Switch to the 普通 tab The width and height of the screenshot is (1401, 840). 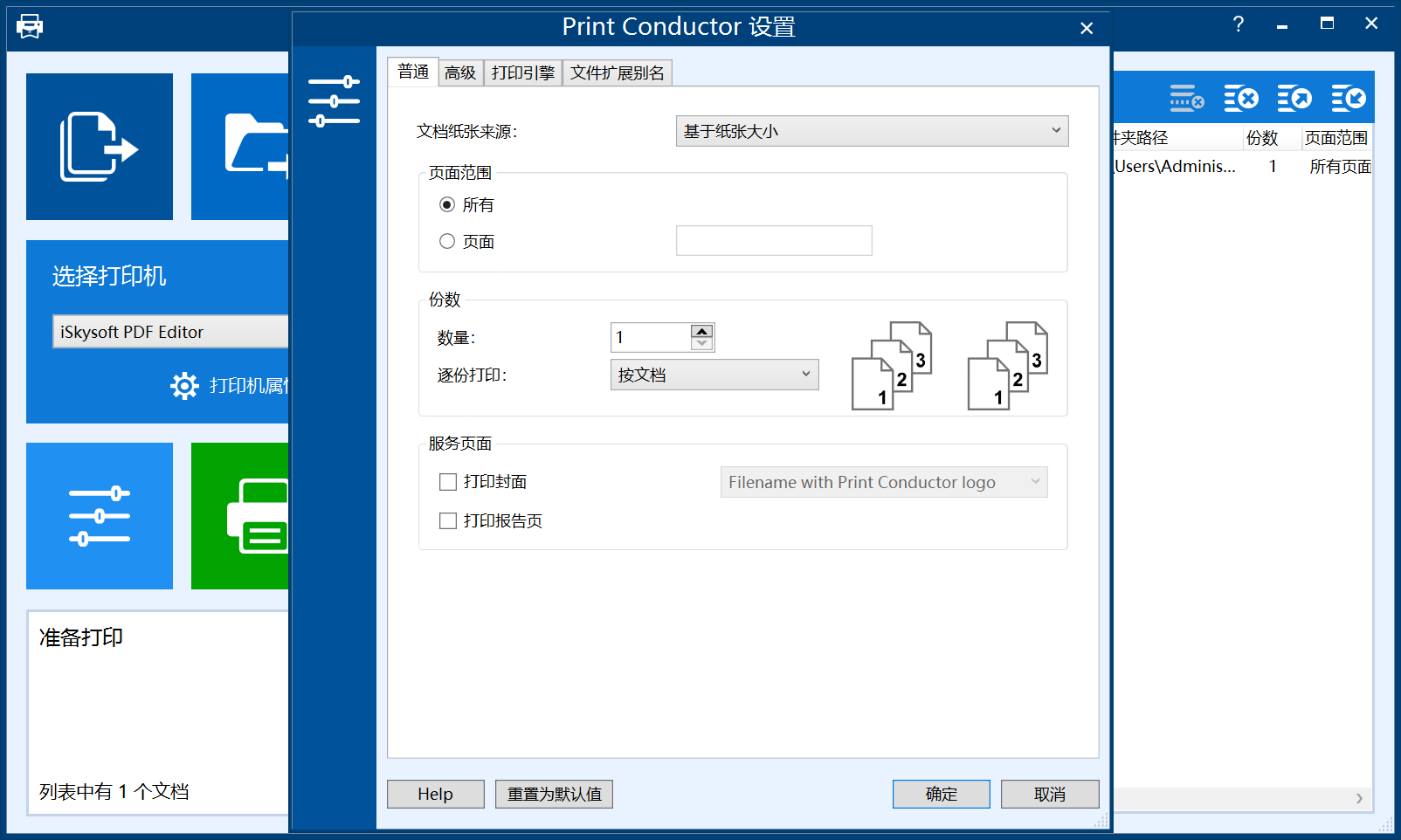[413, 72]
